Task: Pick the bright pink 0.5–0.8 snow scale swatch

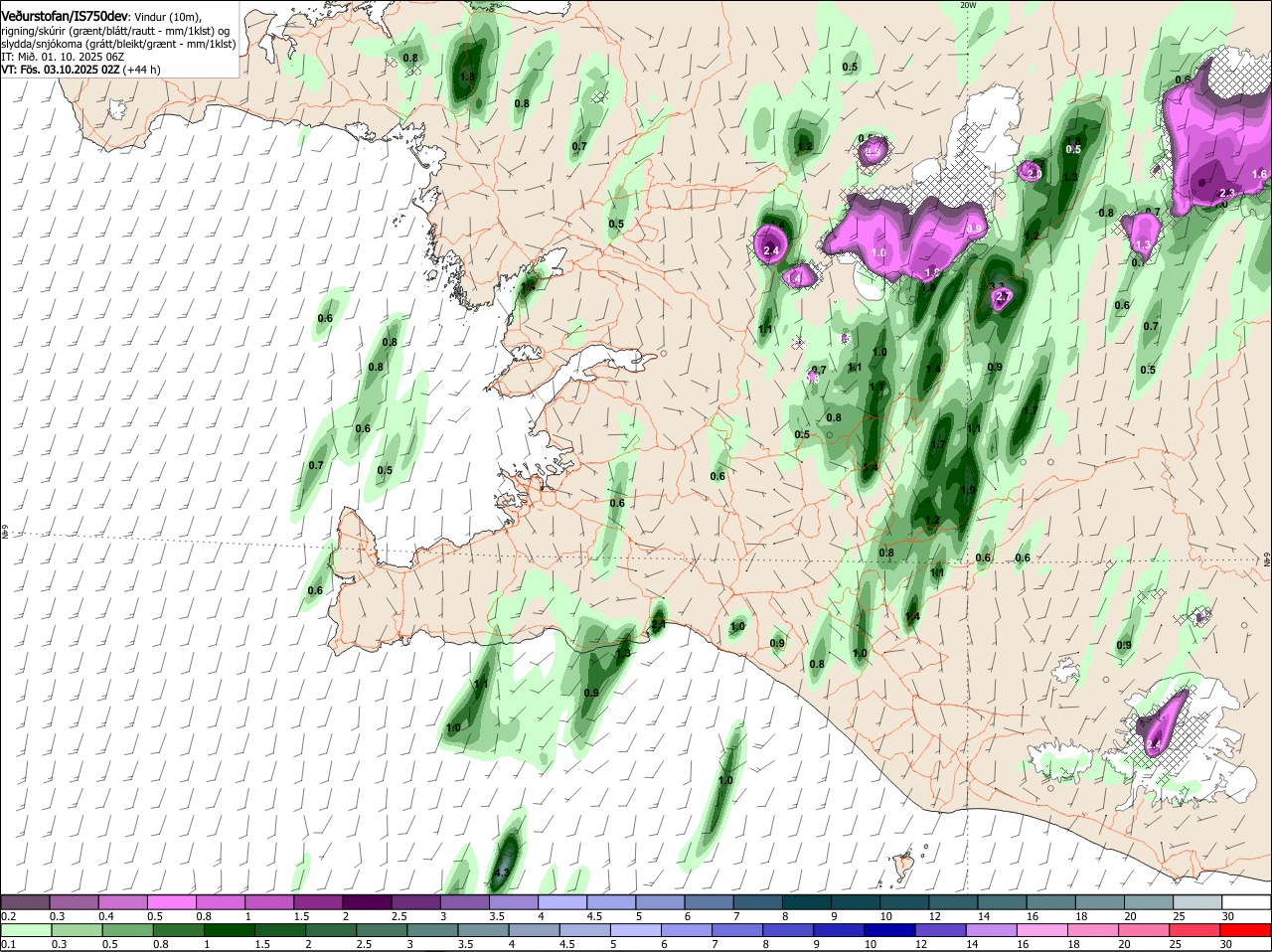Action: (x=171, y=901)
